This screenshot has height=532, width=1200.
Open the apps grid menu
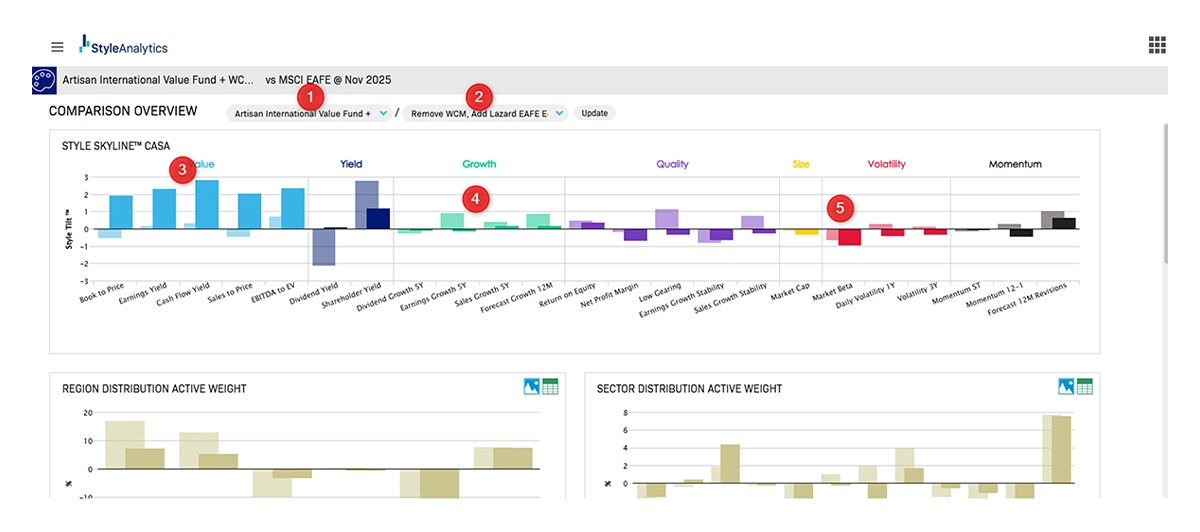pos(1158,45)
